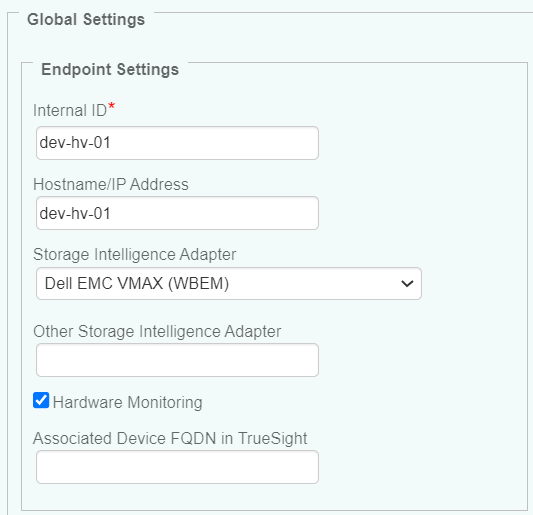Uncheck the Hardware Monitoring checkbox
This screenshot has width=533, height=515.
[41, 400]
